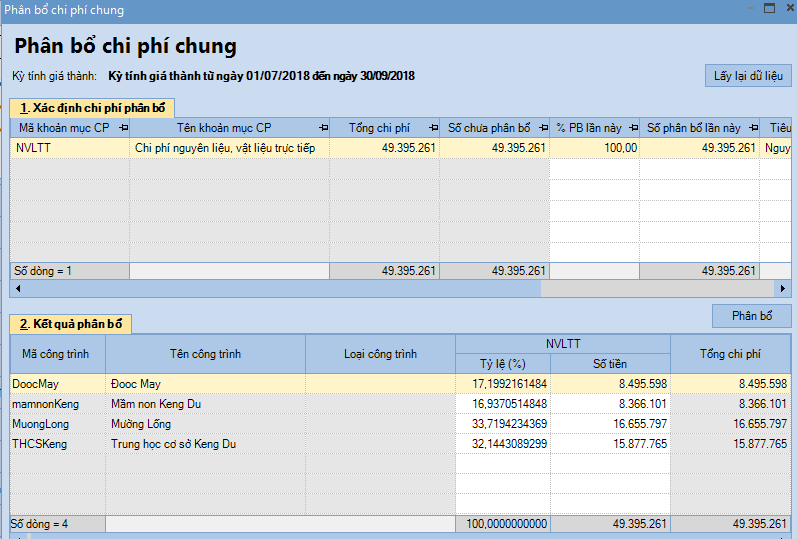Edit the 16,9370514848 ratio cell
This screenshot has height=539, width=797.
click(503, 404)
